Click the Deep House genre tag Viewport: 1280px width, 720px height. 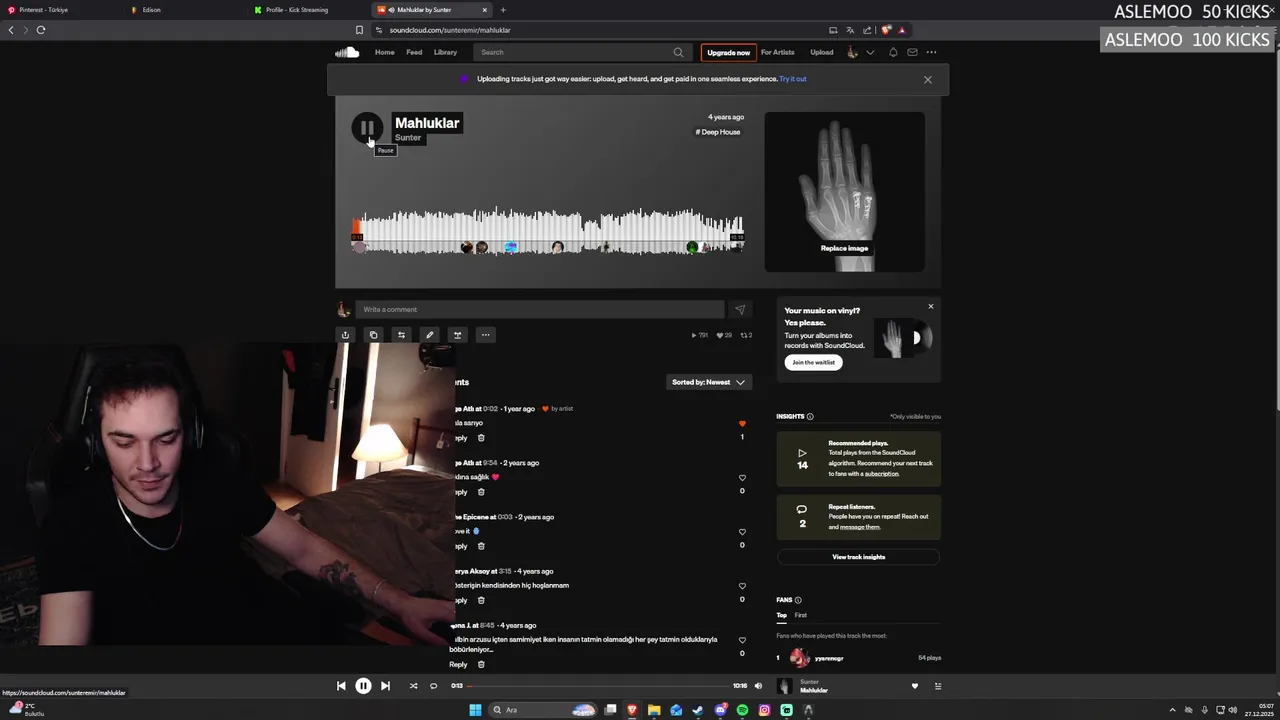tap(718, 132)
